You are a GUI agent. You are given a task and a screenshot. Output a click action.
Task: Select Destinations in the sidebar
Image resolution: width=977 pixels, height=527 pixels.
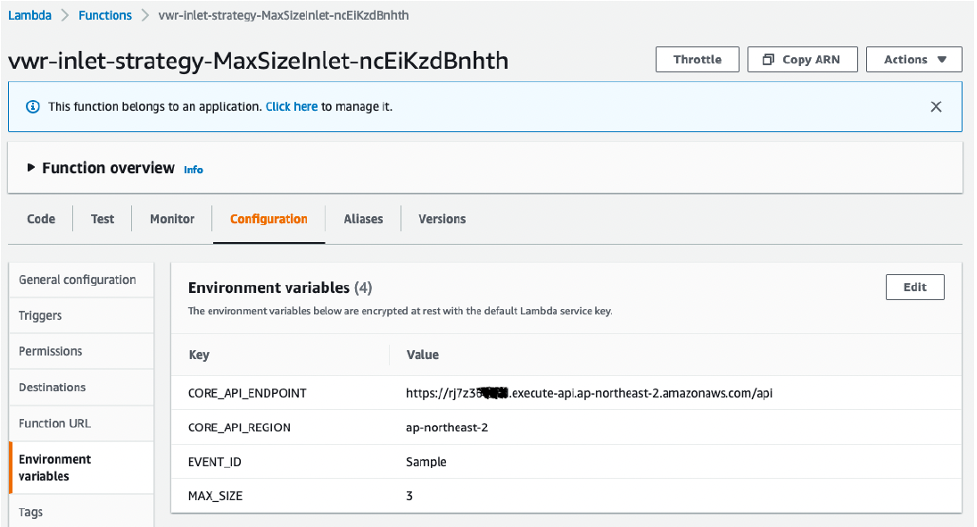(x=81, y=387)
